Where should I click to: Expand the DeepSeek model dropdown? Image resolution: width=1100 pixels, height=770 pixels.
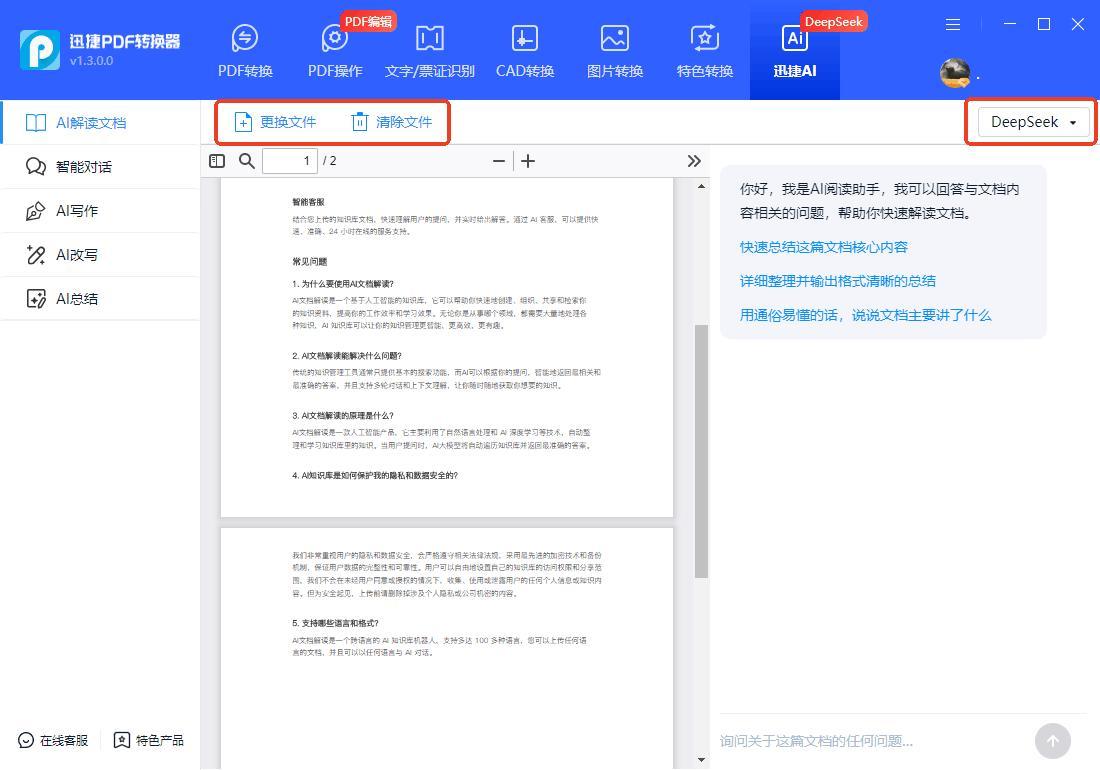coord(1033,122)
